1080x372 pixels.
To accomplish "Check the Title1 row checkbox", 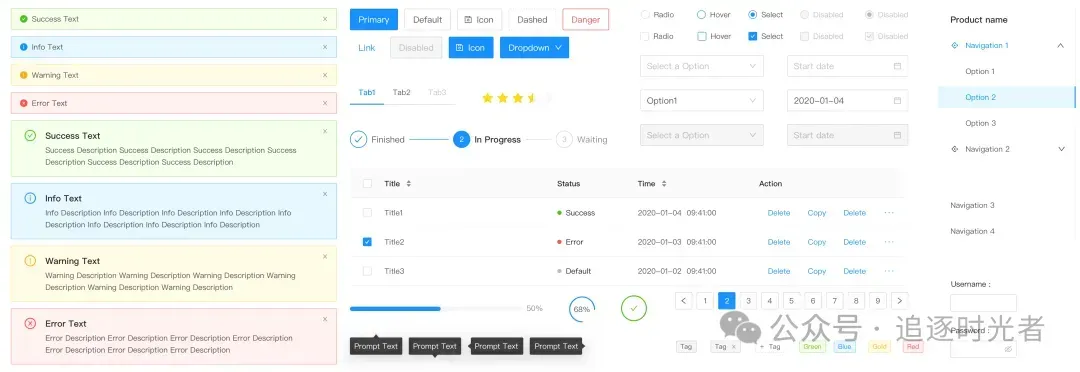I will point(367,213).
